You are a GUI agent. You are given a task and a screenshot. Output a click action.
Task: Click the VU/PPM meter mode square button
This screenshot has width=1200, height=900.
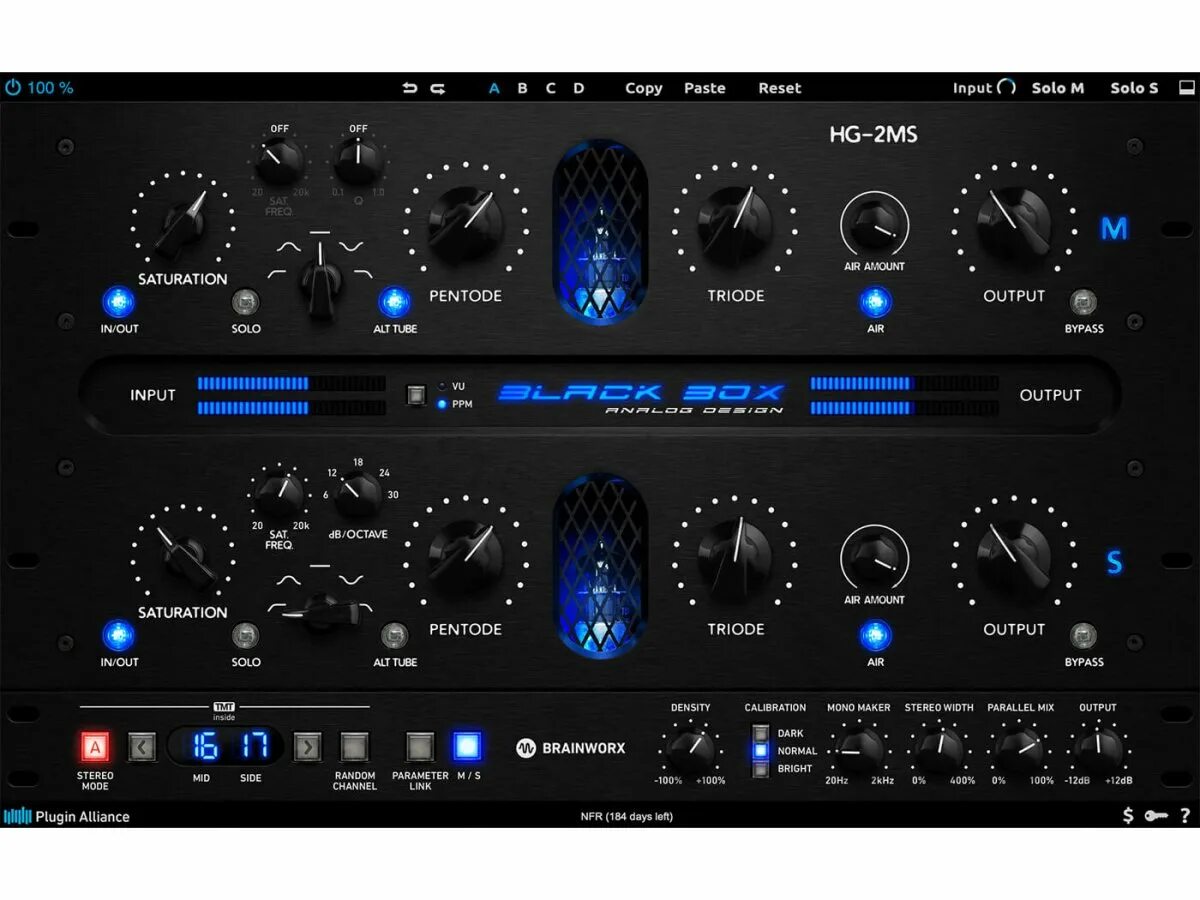pos(416,394)
